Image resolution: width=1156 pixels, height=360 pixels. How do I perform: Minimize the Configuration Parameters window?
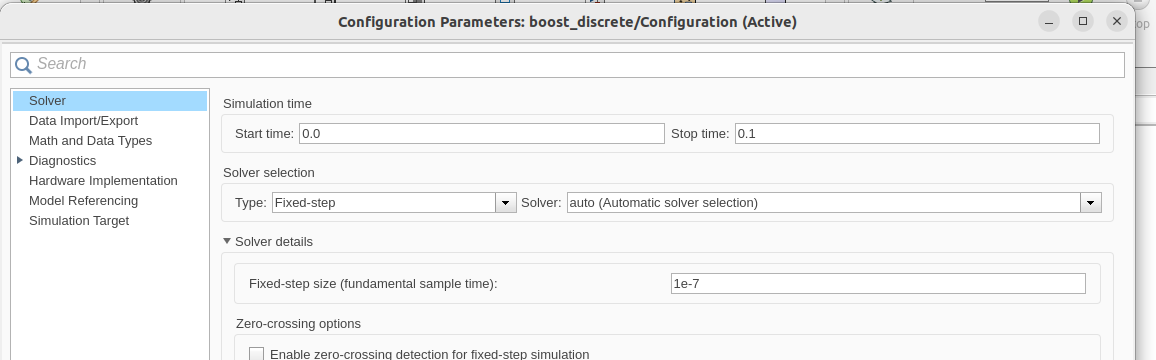pyautogui.click(x=1049, y=21)
